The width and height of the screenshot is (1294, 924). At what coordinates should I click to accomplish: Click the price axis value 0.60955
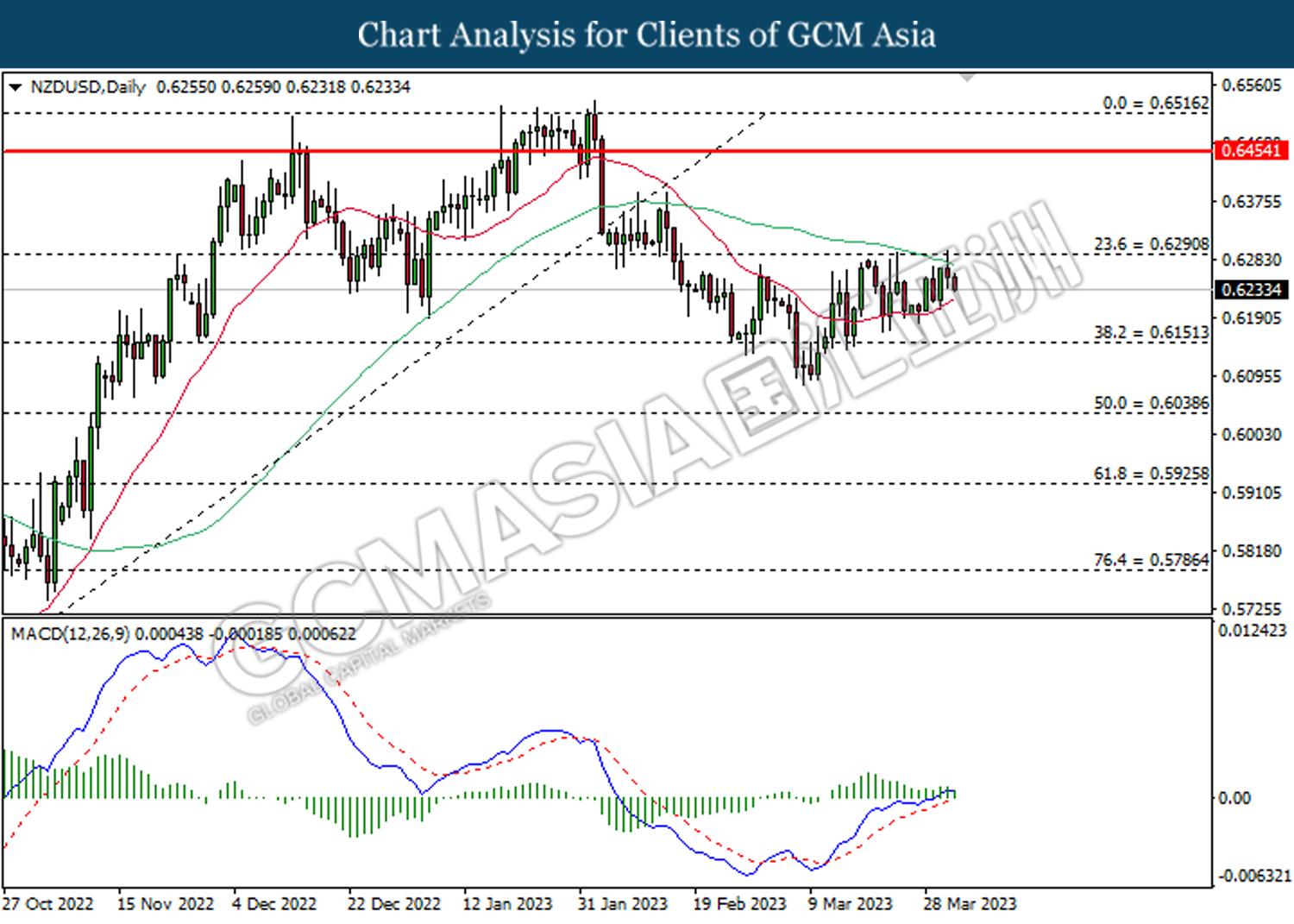[1252, 376]
